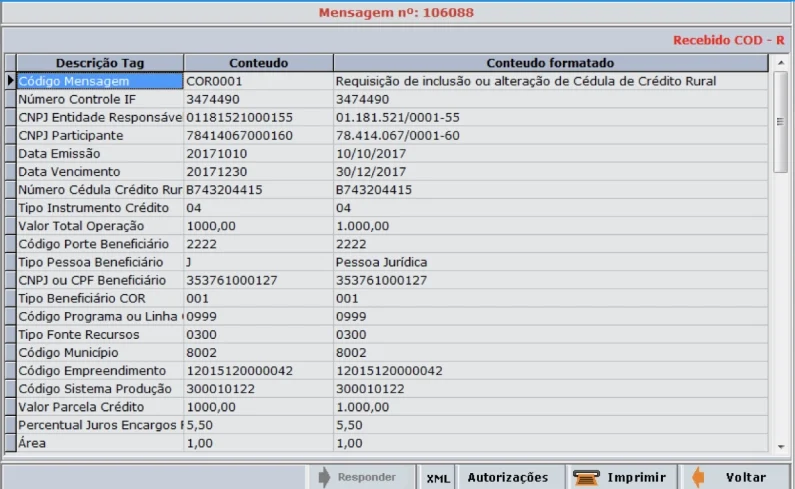Select the Código Mensagem row
Viewport: 795px width, 489px height.
point(100,81)
